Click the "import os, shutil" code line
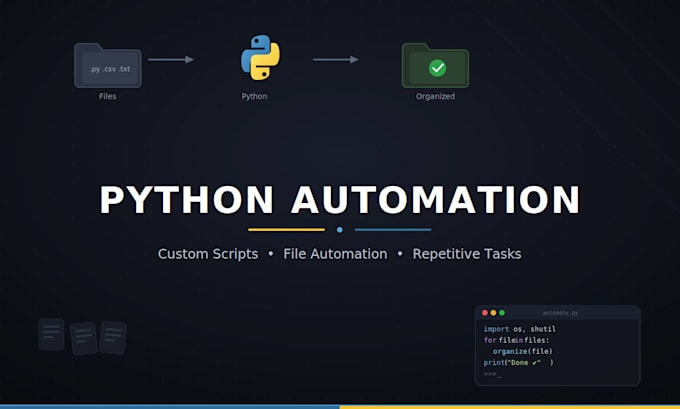680x409 pixels. point(520,329)
